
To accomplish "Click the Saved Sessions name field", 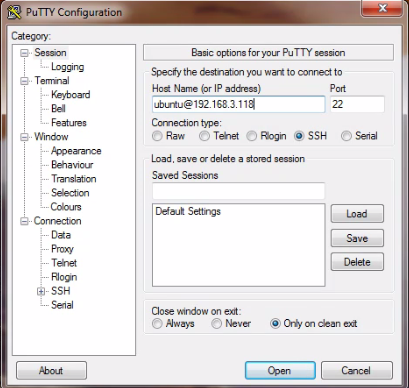I will click(x=238, y=191).
